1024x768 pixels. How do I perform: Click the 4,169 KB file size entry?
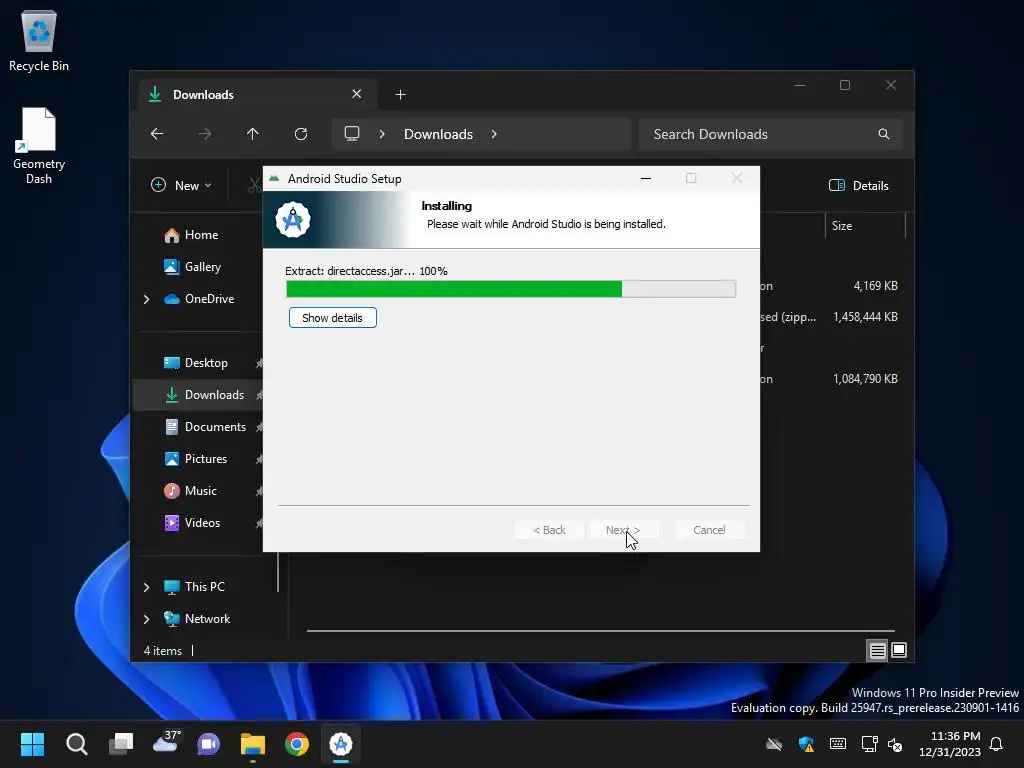pyautogui.click(x=875, y=286)
